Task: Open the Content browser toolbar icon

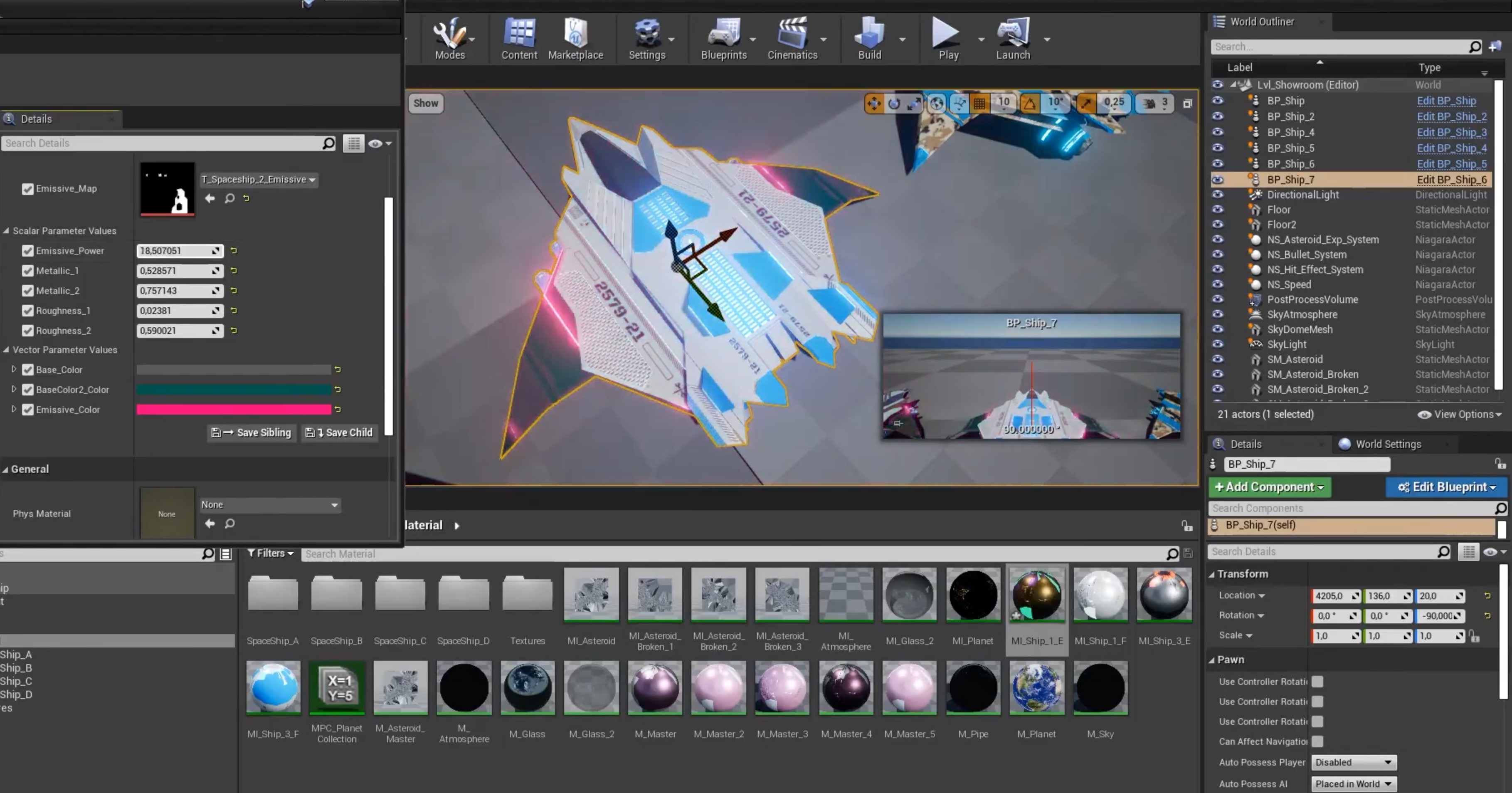Action: 519,39
